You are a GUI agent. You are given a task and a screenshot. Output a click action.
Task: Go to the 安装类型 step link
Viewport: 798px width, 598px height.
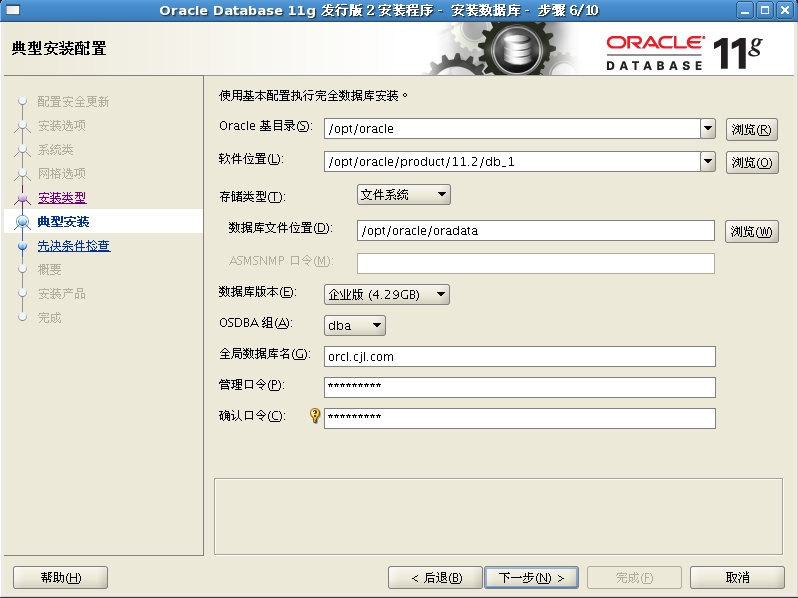tap(62, 197)
